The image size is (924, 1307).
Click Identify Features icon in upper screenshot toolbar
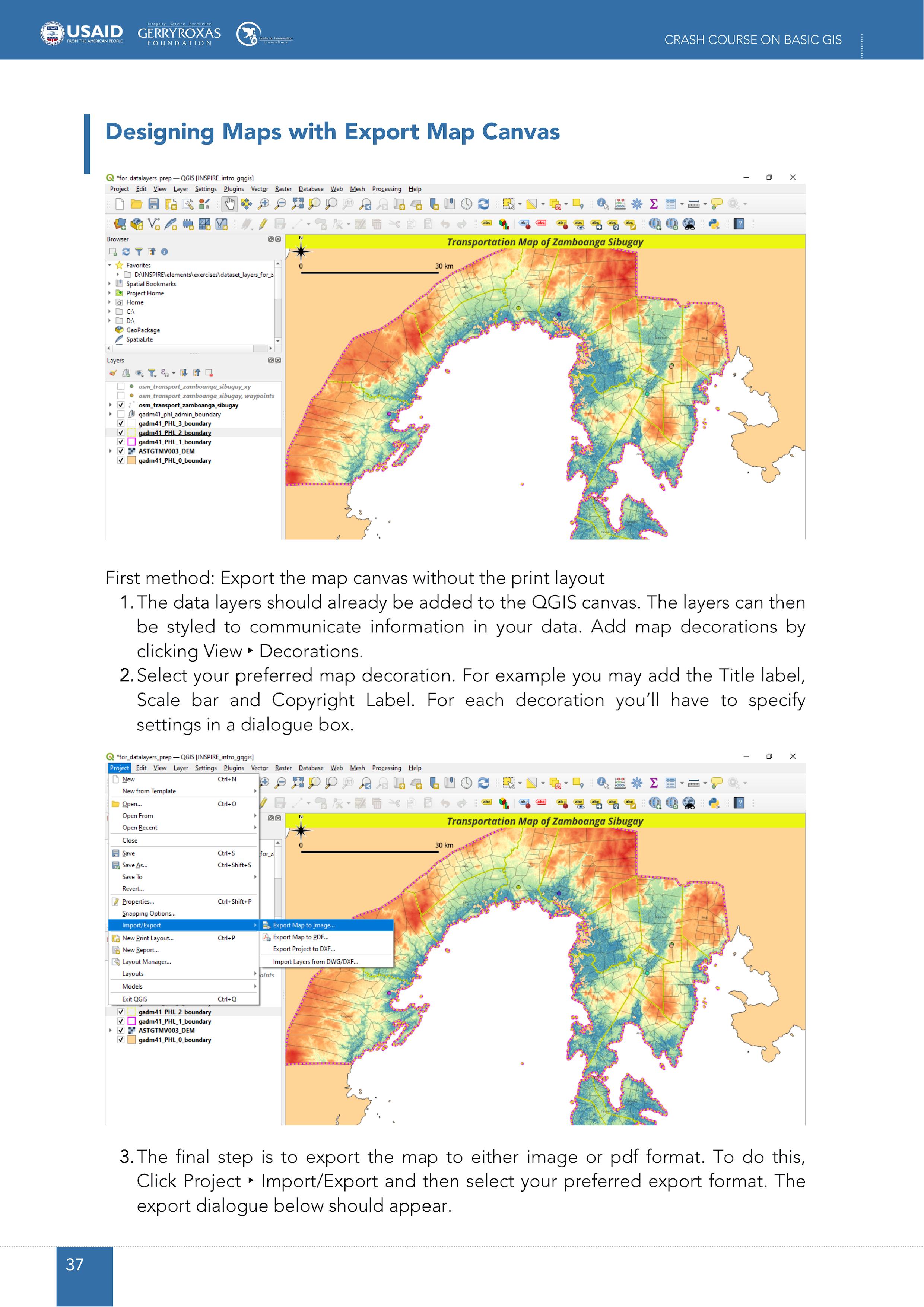click(x=602, y=204)
